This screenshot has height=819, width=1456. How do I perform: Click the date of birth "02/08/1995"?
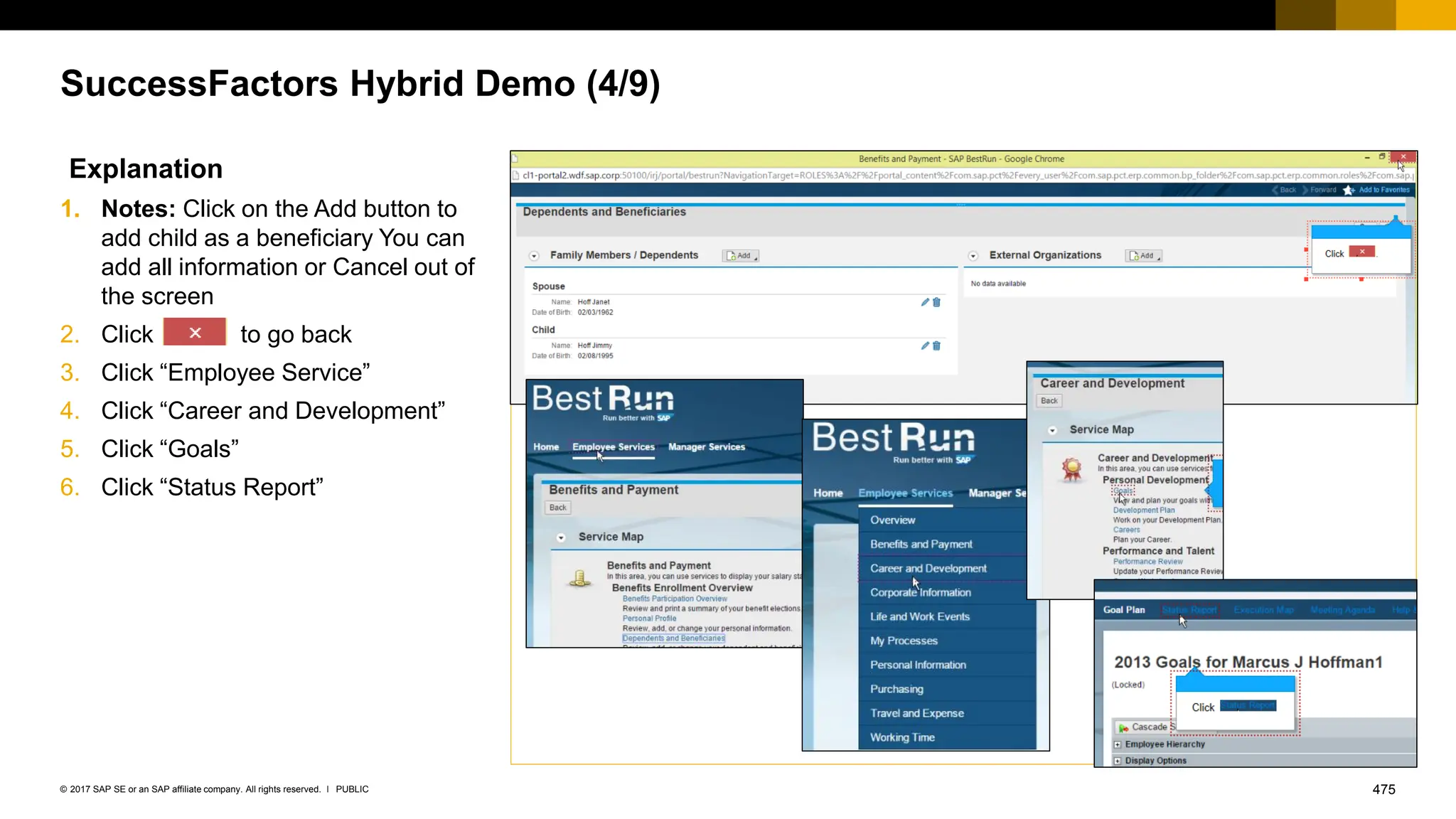[595, 356]
